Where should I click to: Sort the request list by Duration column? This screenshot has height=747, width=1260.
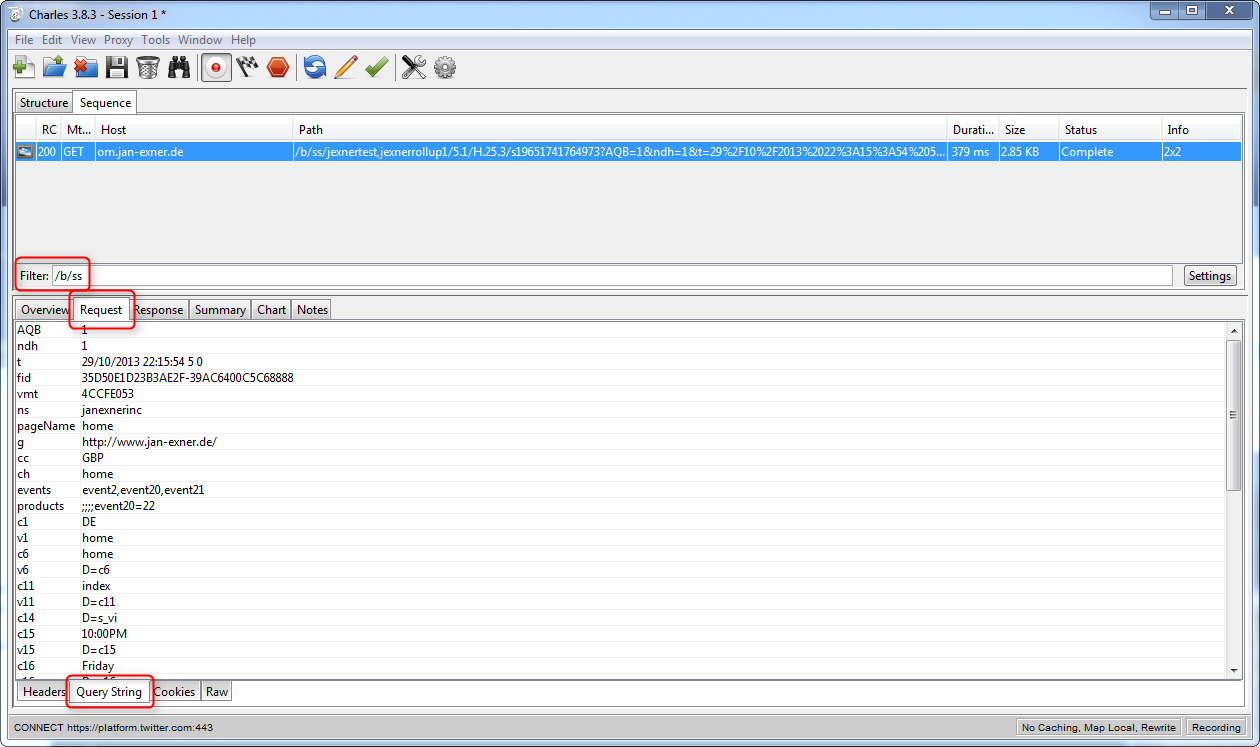972,130
